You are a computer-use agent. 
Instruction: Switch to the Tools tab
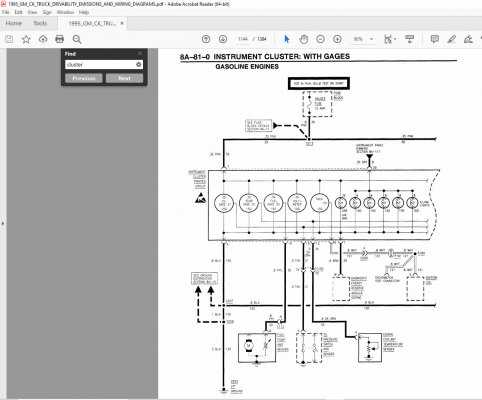pos(40,23)
